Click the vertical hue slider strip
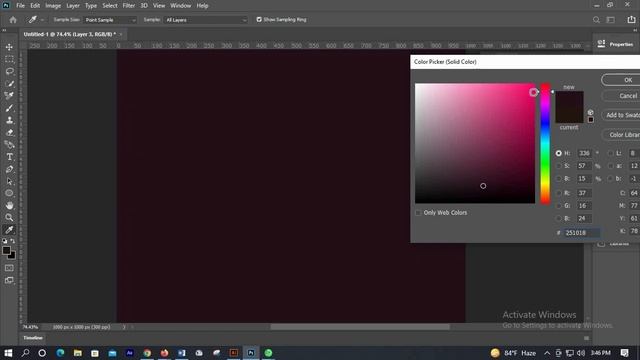The image size is (640, 360). coord(545,143)
